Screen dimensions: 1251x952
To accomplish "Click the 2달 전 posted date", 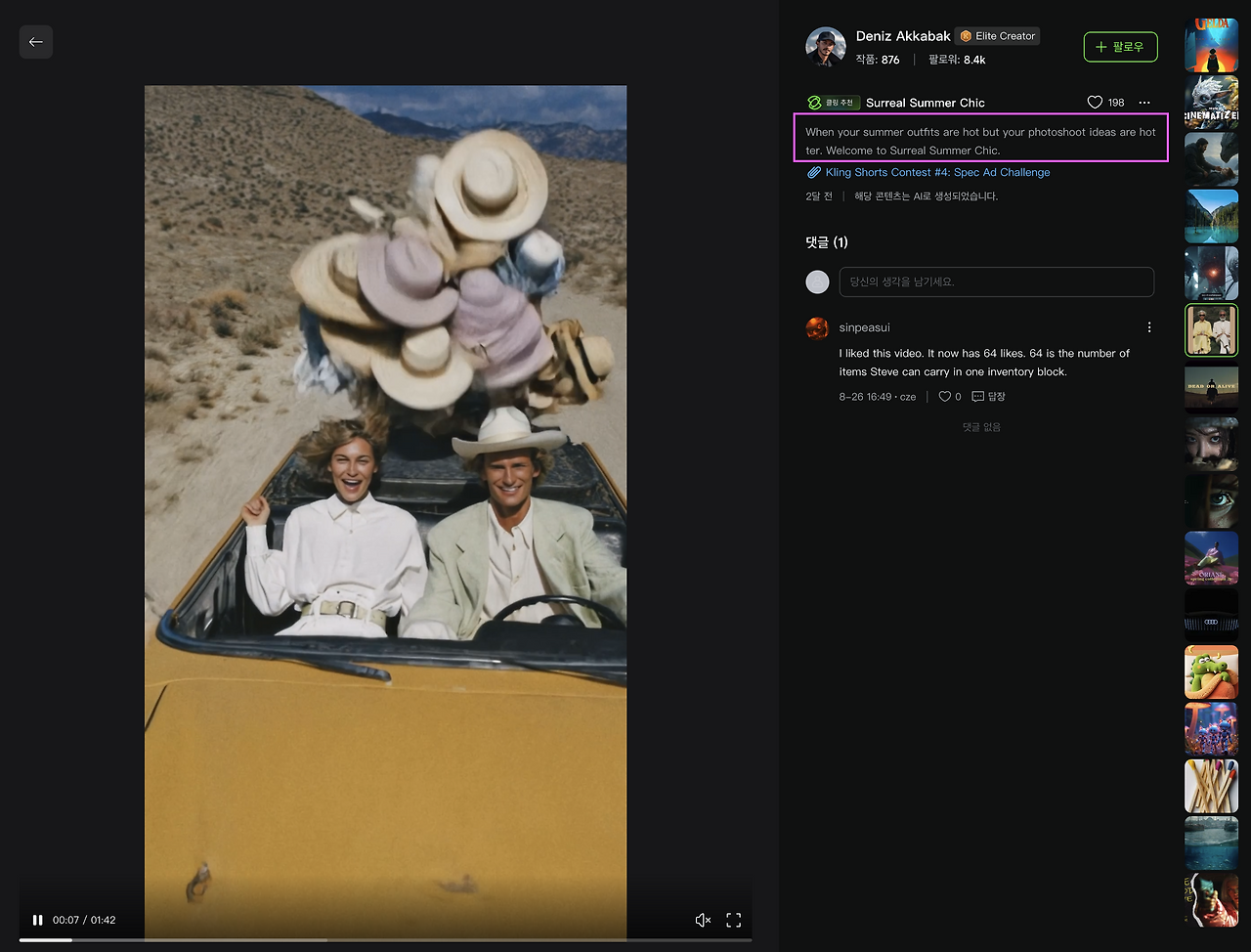I will (819, 196).
